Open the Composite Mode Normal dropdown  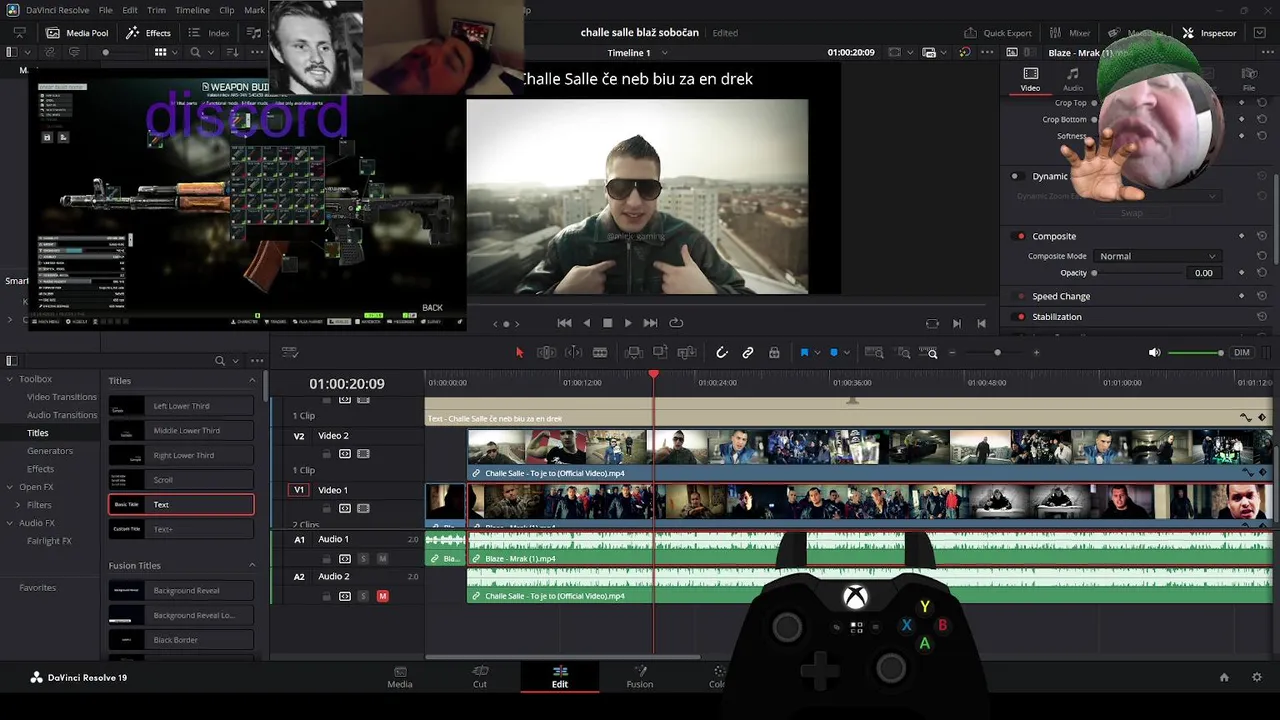pos(1156,256)
